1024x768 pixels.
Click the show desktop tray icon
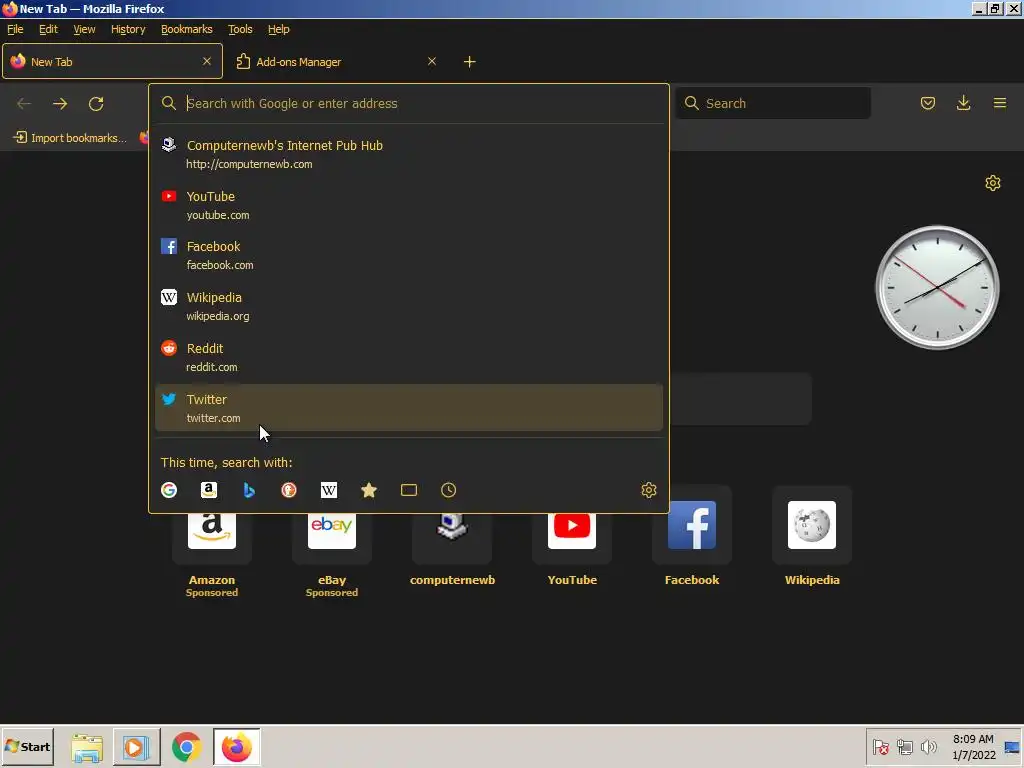tap(1012, 747)
